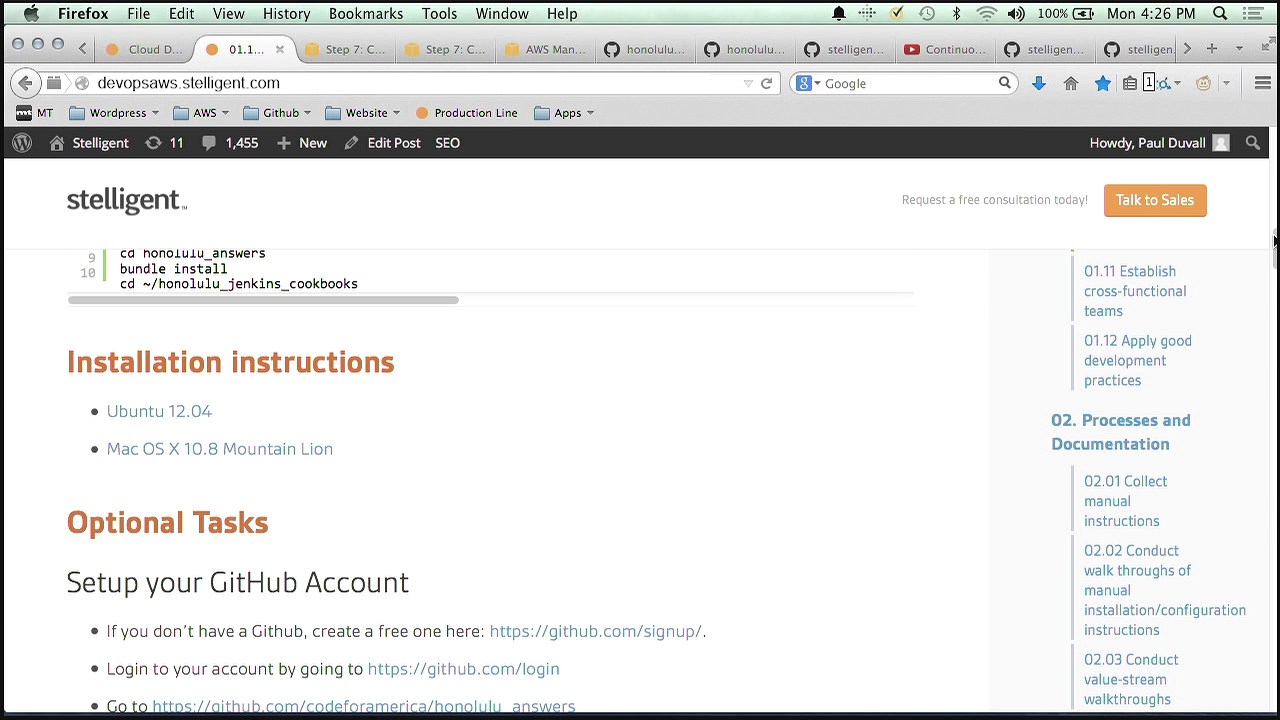Click the WordPress logo in admin bar
The width and height of the screenshot is (1280, 720).
(x=22, y=143)
